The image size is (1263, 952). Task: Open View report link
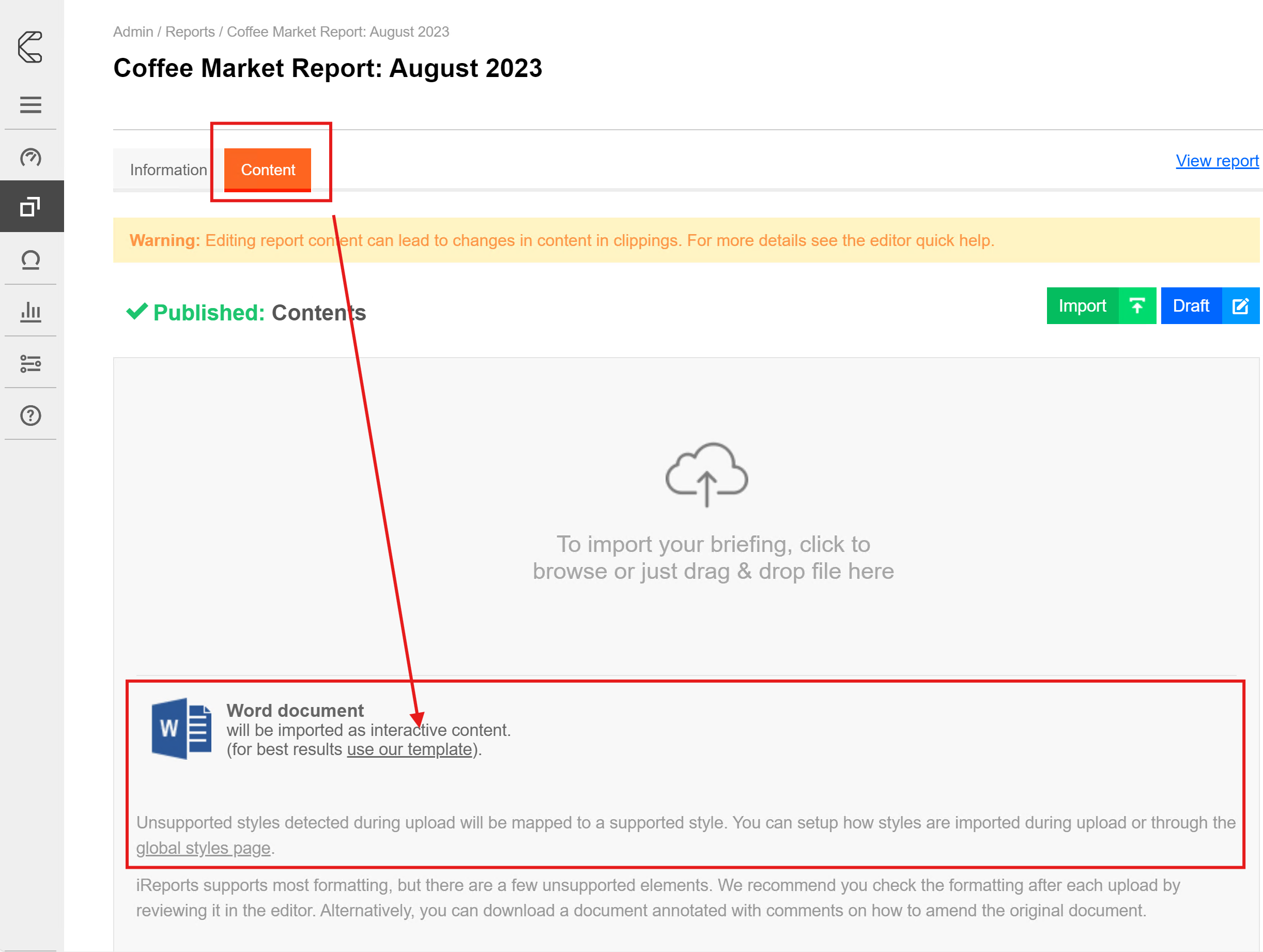pyautogui.click(x=1217, y=160)
